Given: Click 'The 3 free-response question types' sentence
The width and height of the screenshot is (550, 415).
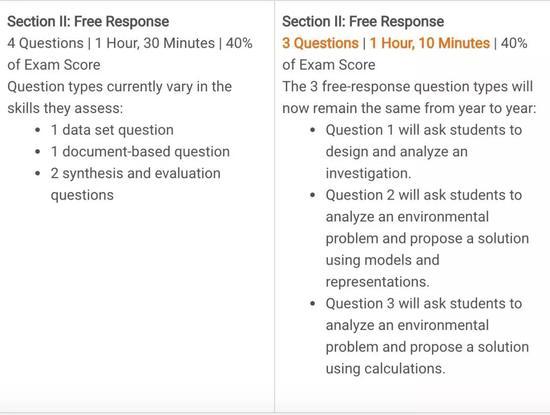Looking at the screenshot, I should [409, 98].
